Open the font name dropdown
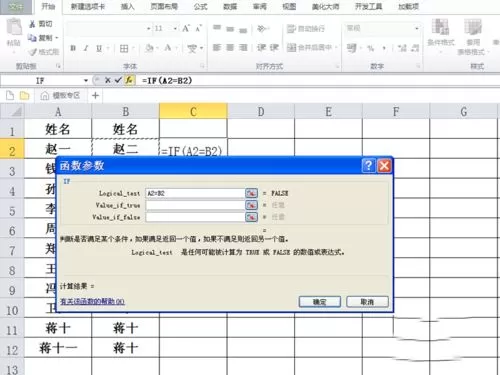The width and height of the screenshot is (500, 375). (x=148, y=29)
